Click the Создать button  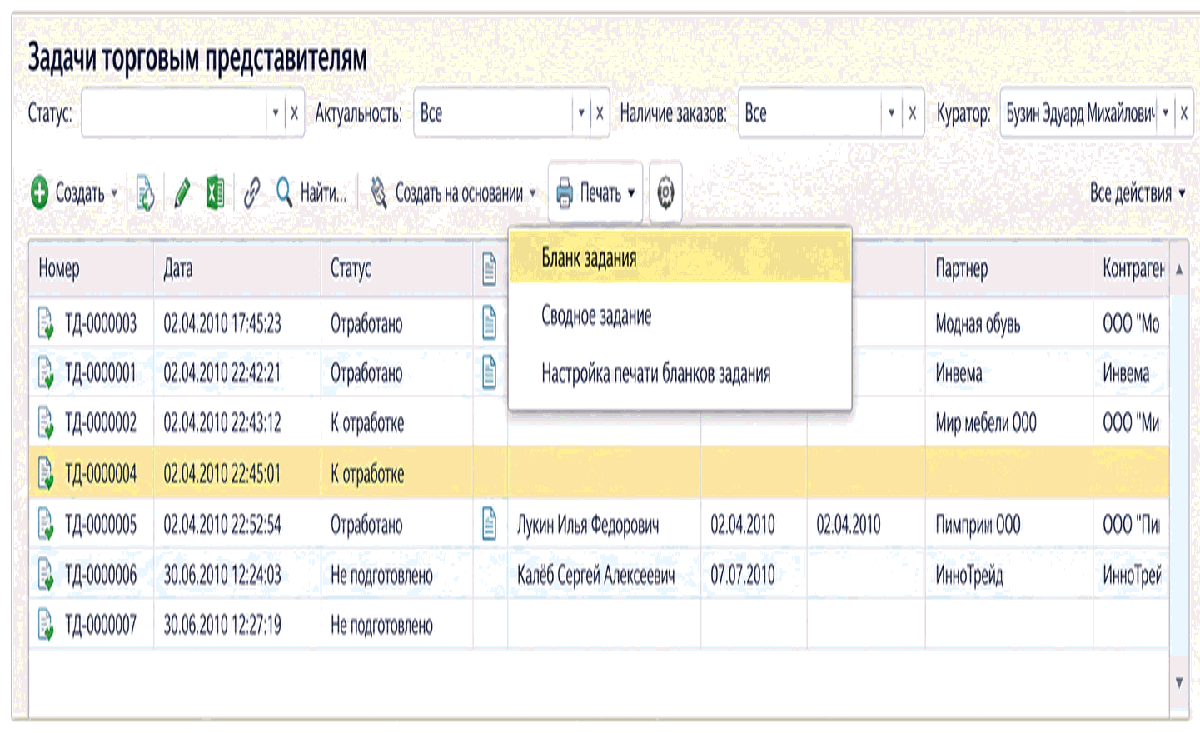pyautogui.click(x=75, y=192)
